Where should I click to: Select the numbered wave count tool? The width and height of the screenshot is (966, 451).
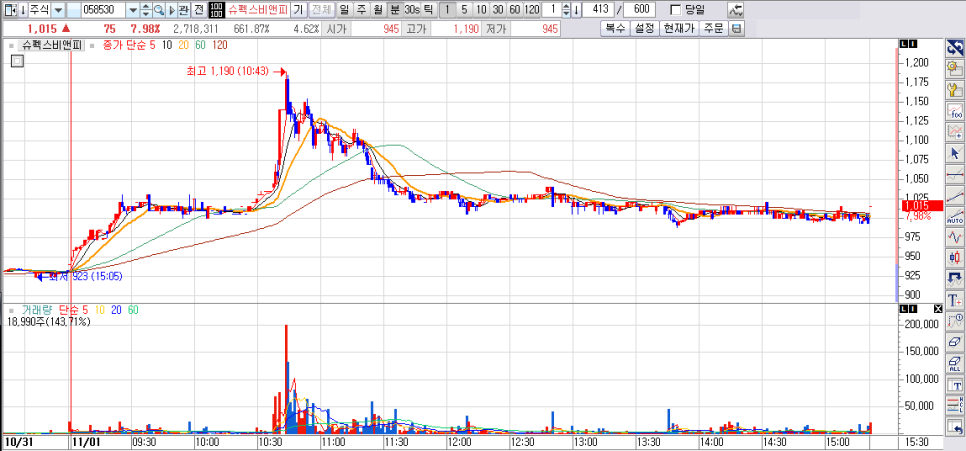pyautogui.click(x=955, y=320)
